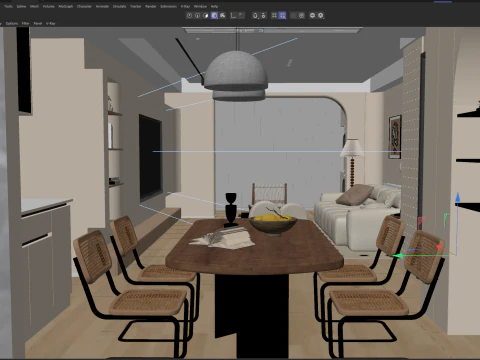The width and height of the screenshot is (480, 360).
Task: Click the red axis handle on the gizmo
Action: pos(439,247)
